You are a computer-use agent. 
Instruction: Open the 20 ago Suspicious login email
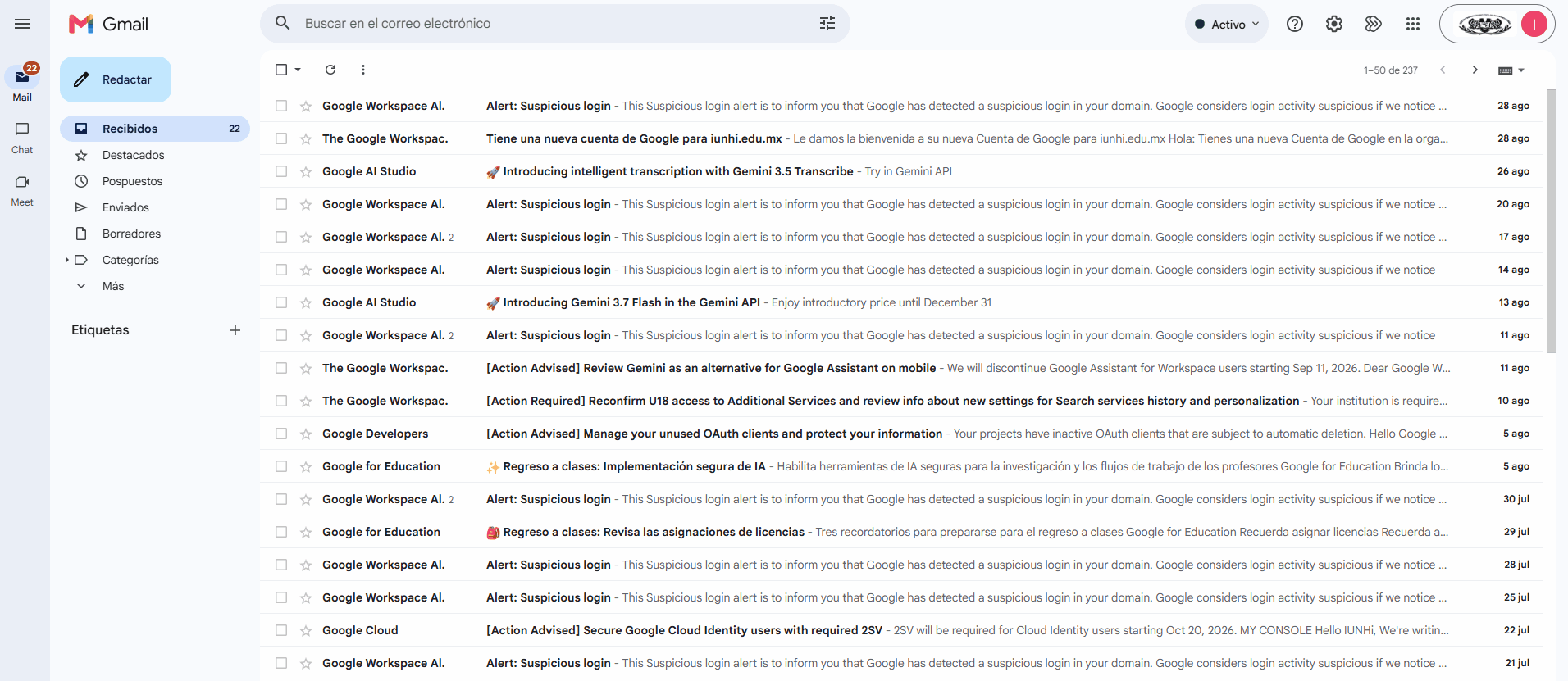click(900, 204)
